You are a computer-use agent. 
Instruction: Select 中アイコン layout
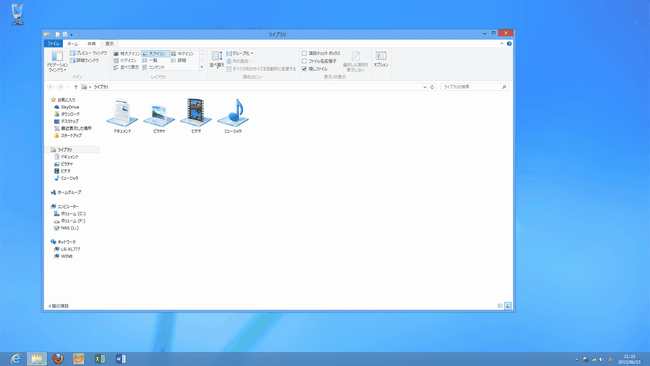(183, 54)
